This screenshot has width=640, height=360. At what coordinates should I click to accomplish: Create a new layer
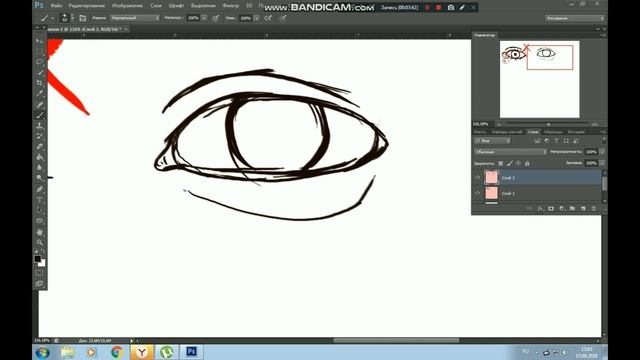tap(583, 209)
